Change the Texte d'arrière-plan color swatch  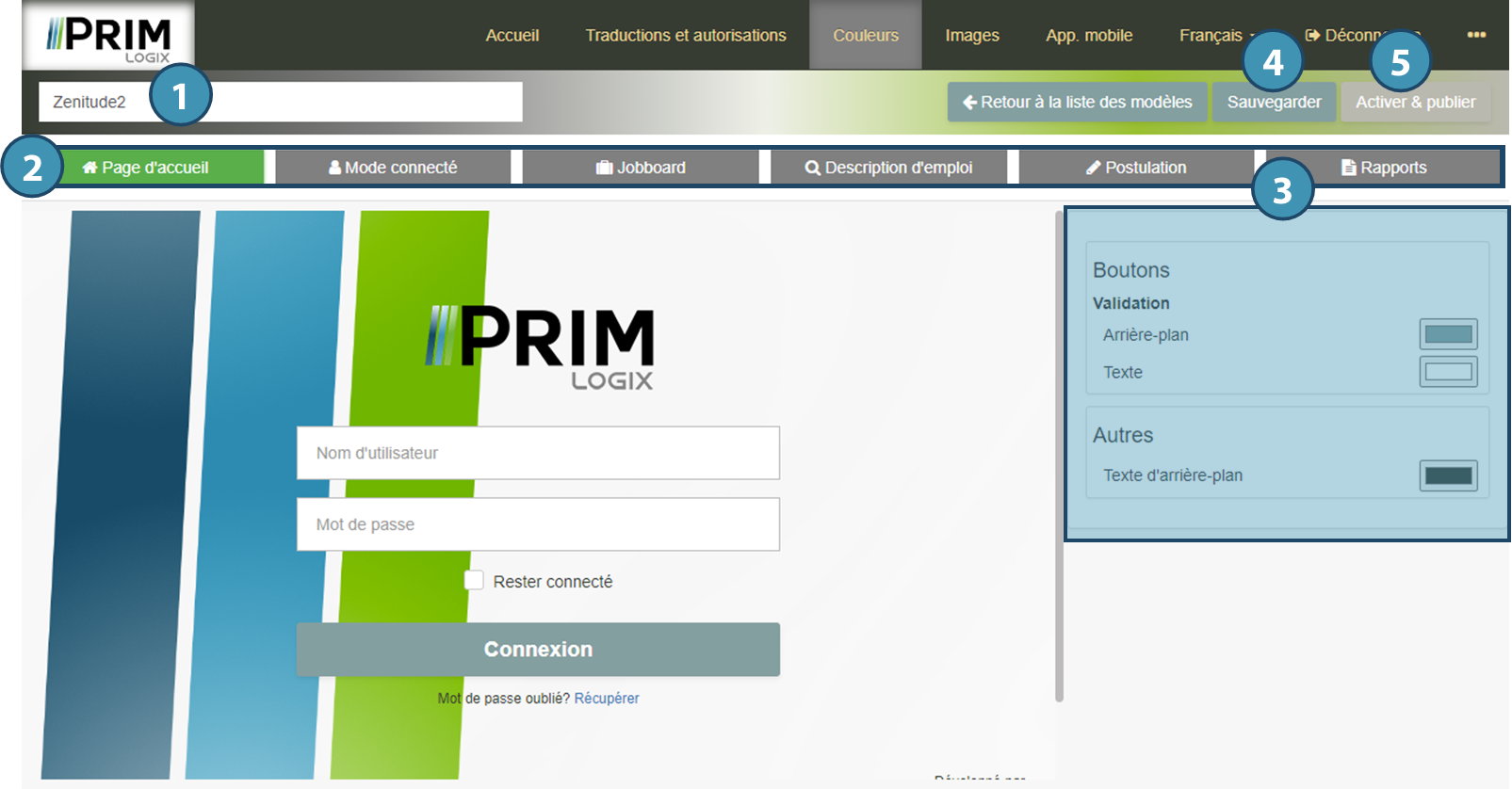click(1448, 475)
